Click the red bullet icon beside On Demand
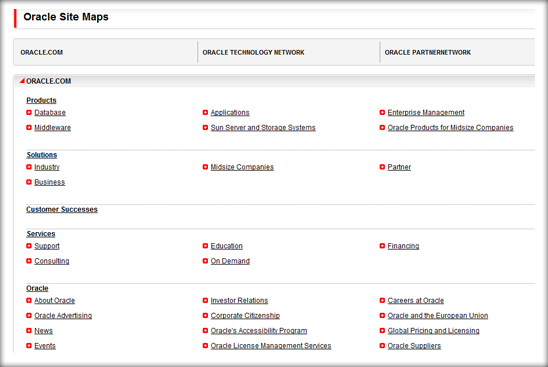The height and width of the screenshot is (367, 548). coord(206,261)
